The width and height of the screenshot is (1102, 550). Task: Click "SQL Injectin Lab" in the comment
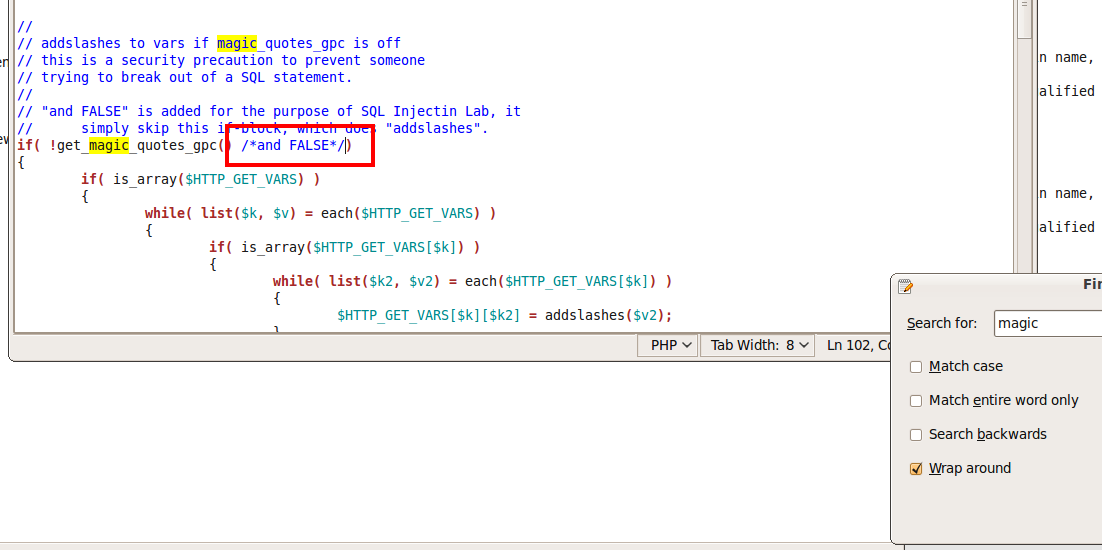click(423, 111)
